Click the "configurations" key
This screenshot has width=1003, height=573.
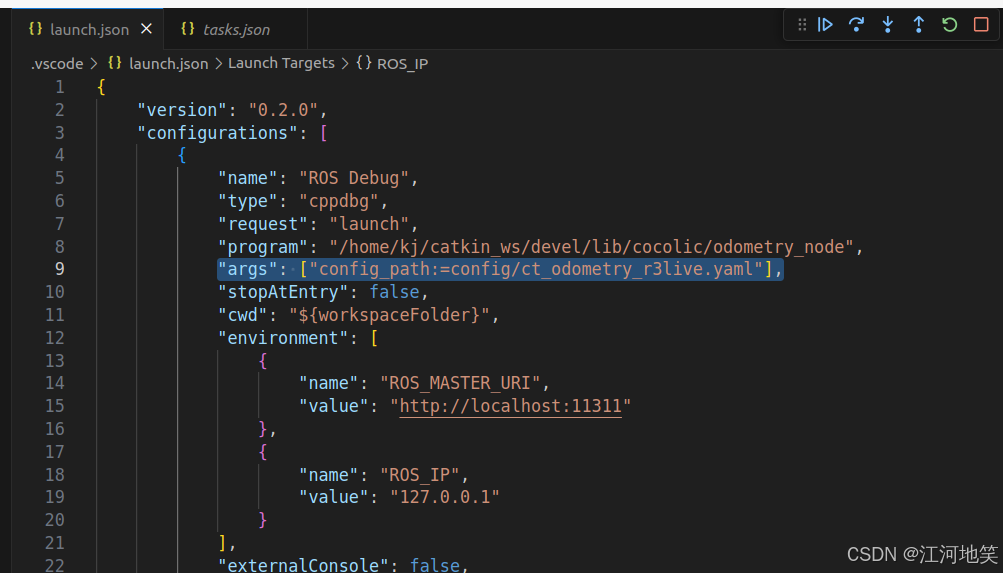[x=217, y=133]
